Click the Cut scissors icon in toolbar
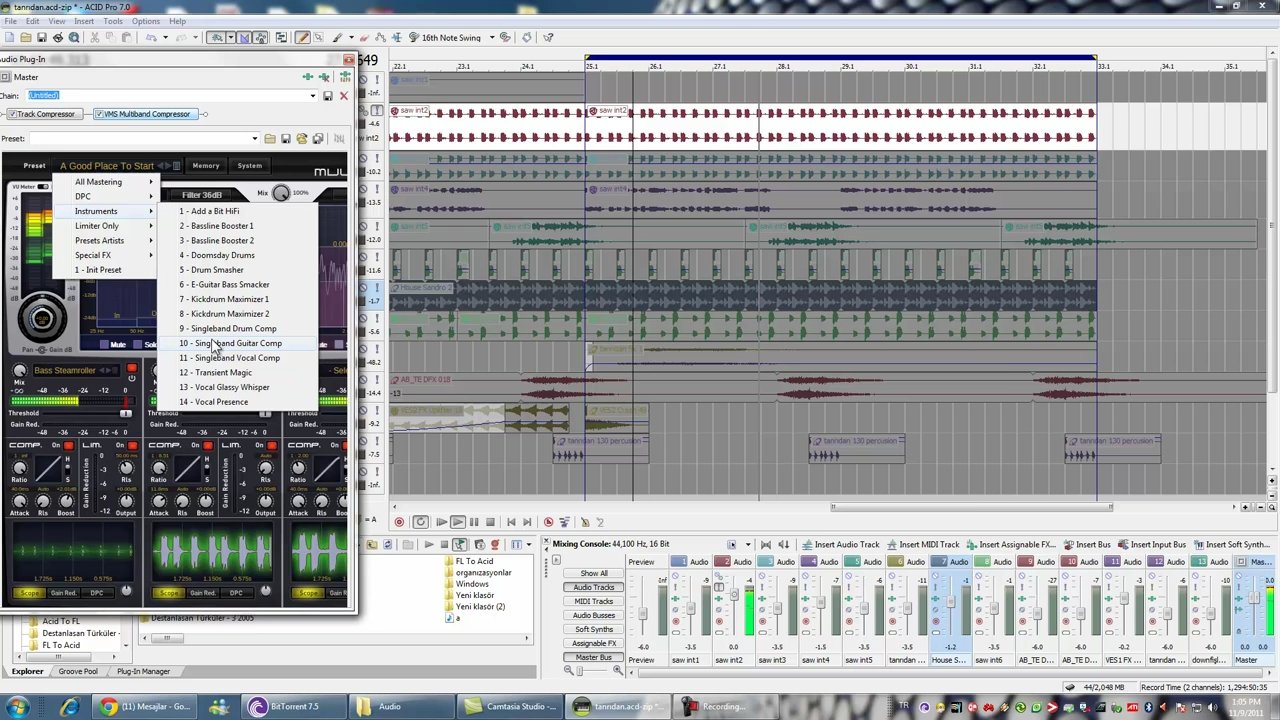 [x=94, y=37]
